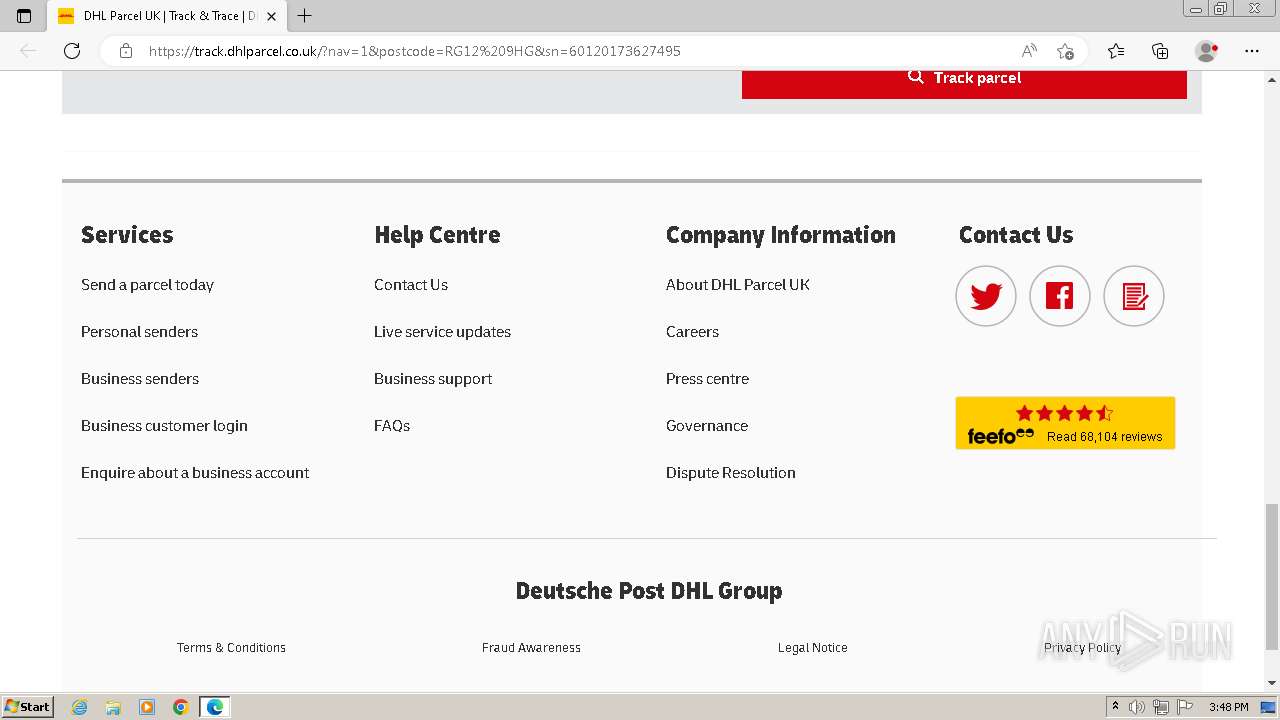Show hidden system tray icons
Screen dimensions: 1280x720
pyautogui.click(x=1115, y=707)
